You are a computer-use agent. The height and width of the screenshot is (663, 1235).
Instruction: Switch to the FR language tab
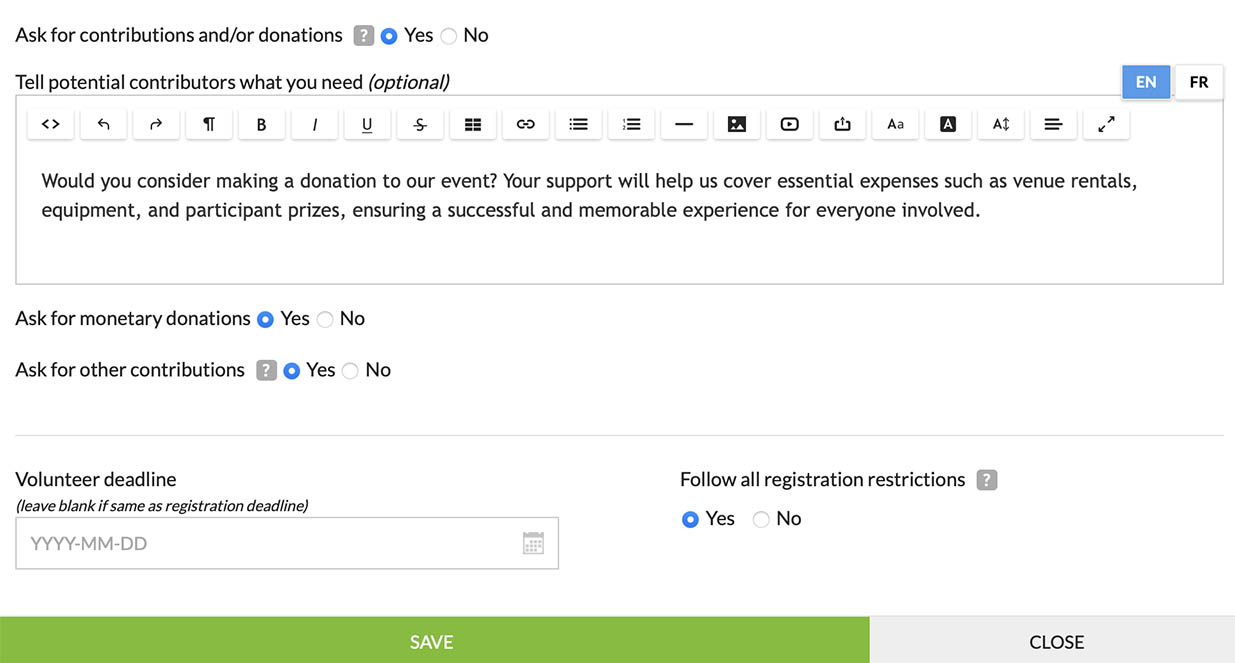tap(1198, 82)
